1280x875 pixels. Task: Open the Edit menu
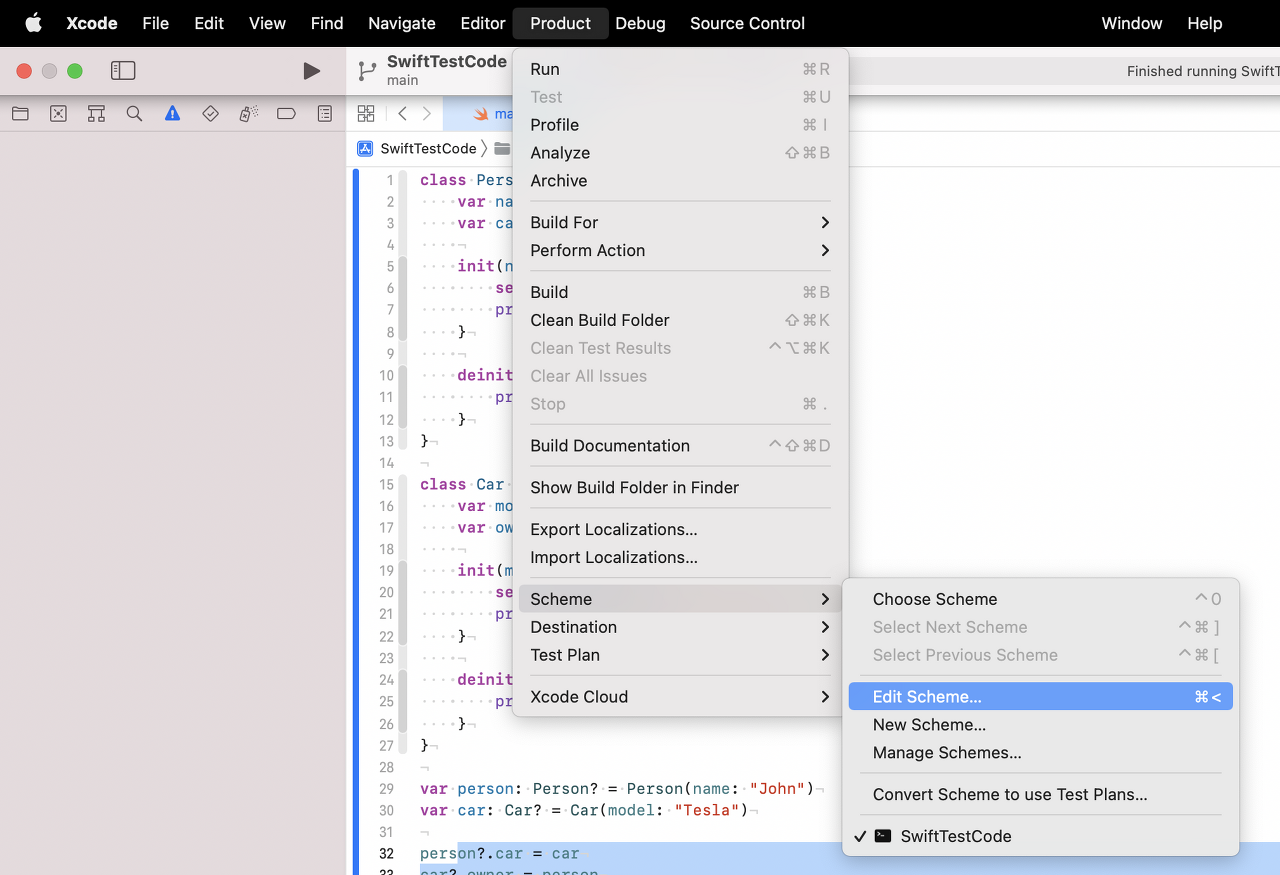209,23
